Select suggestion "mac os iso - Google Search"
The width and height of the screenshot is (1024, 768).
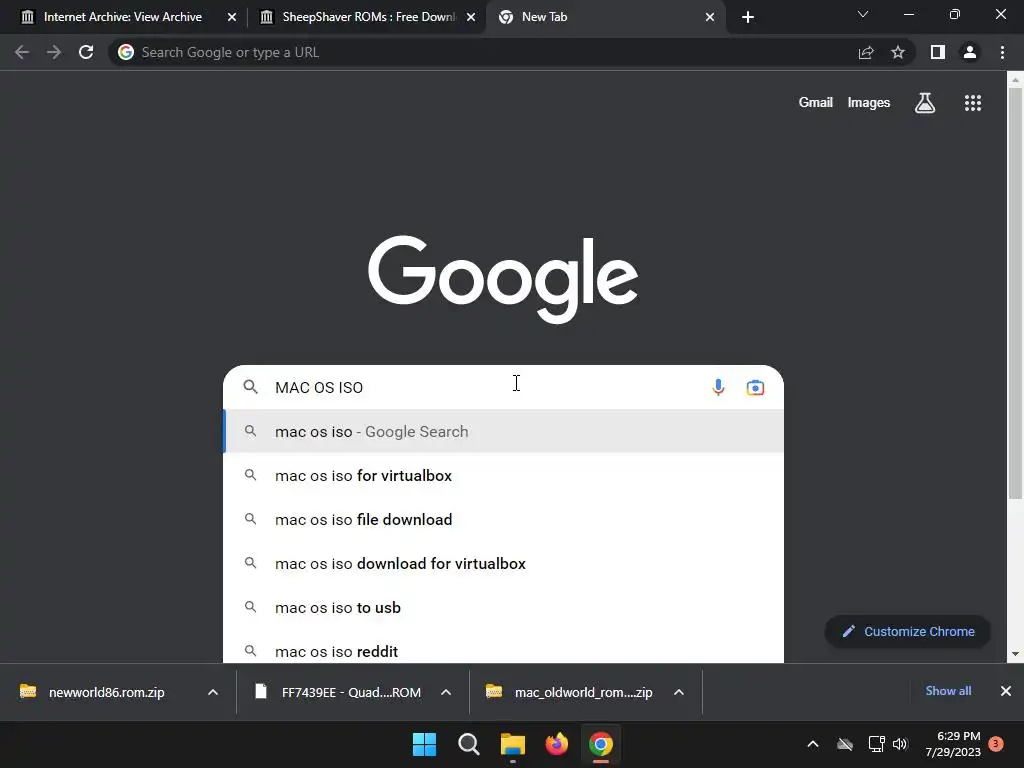coord(504,432)
